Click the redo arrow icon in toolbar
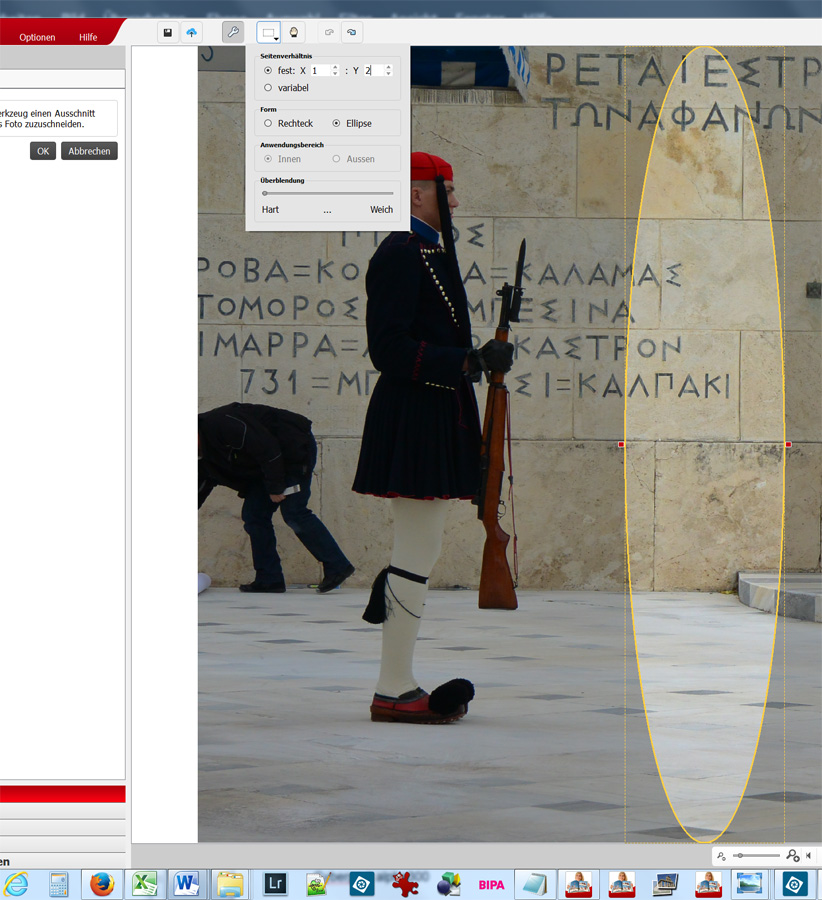The image size is (822, 900). tap(351, 33)
